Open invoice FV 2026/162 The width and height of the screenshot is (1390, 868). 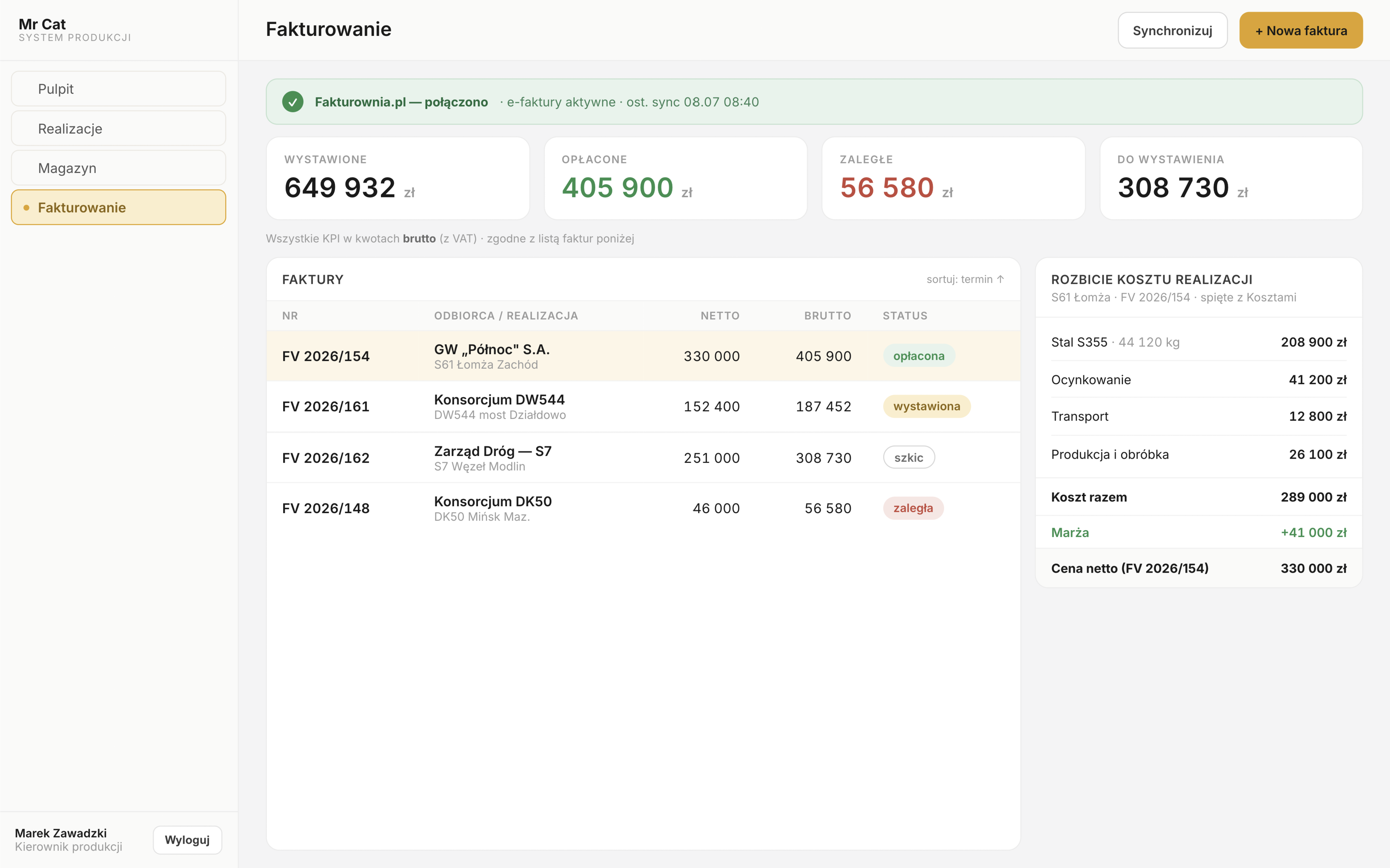pyautogui.click(x=643, y=458)
